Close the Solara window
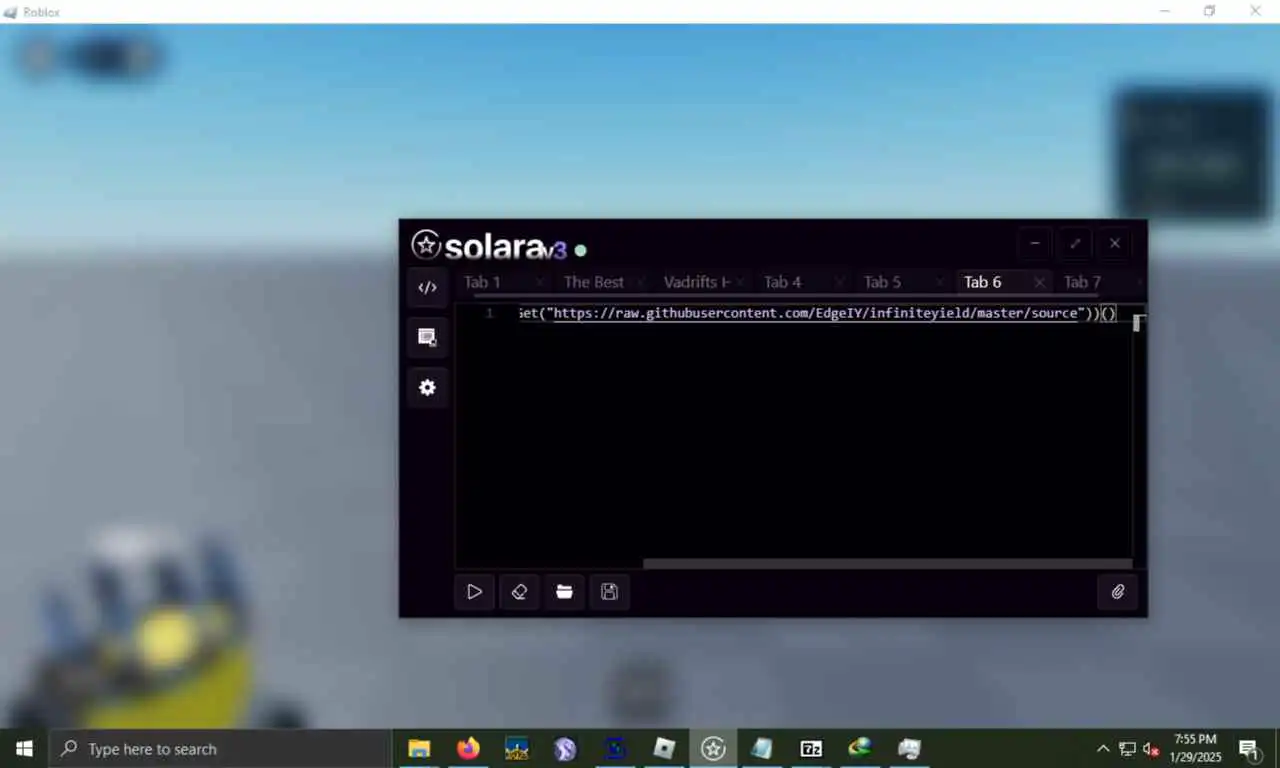The image size is (1280, 768). pyautogui.click(x=1115, y=243)
